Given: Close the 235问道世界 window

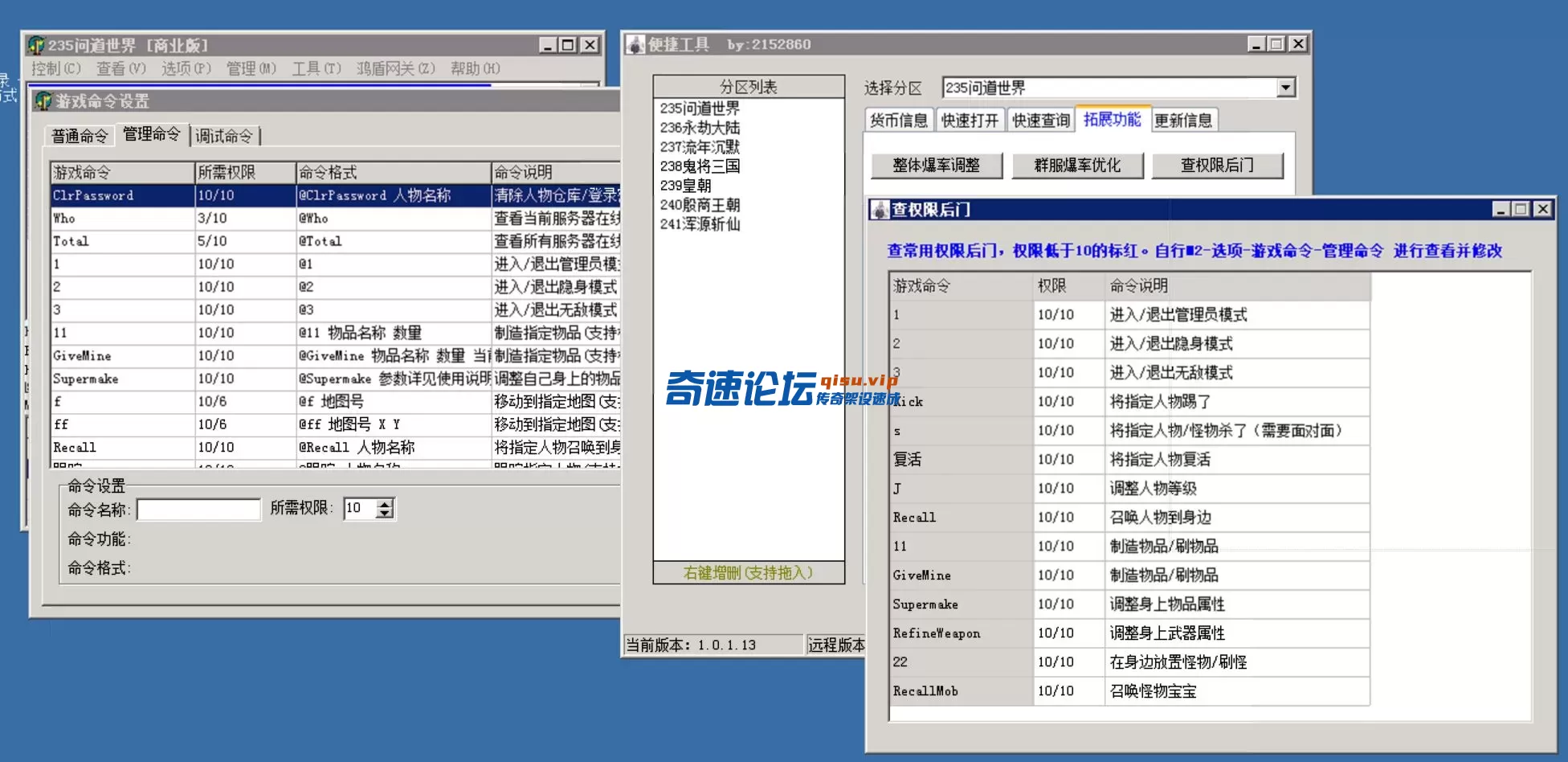Looking at the screenshot, I should (x=590, y=45).
